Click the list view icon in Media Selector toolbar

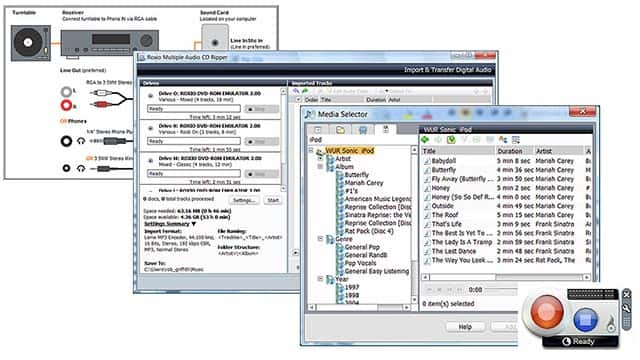coord(516,140)
